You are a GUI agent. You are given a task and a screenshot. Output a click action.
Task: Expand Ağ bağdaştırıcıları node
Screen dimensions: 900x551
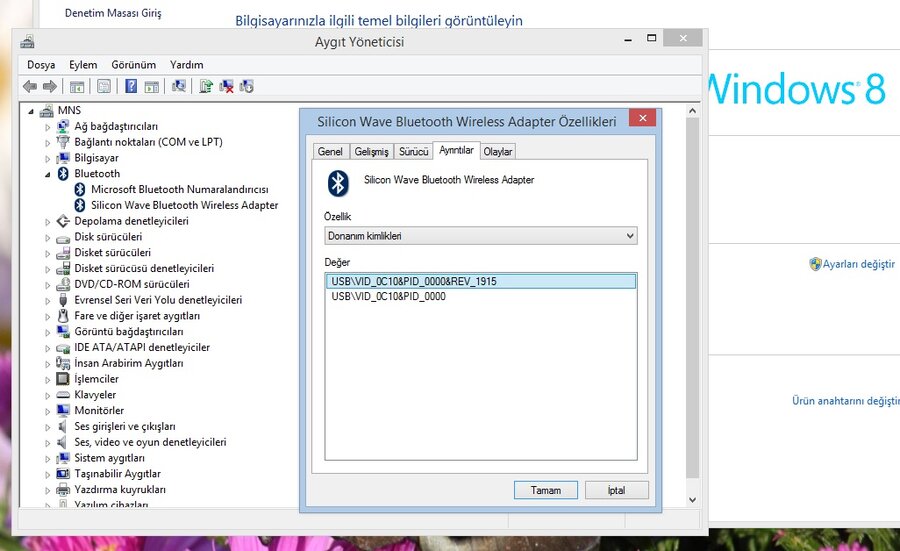(48, 127)
